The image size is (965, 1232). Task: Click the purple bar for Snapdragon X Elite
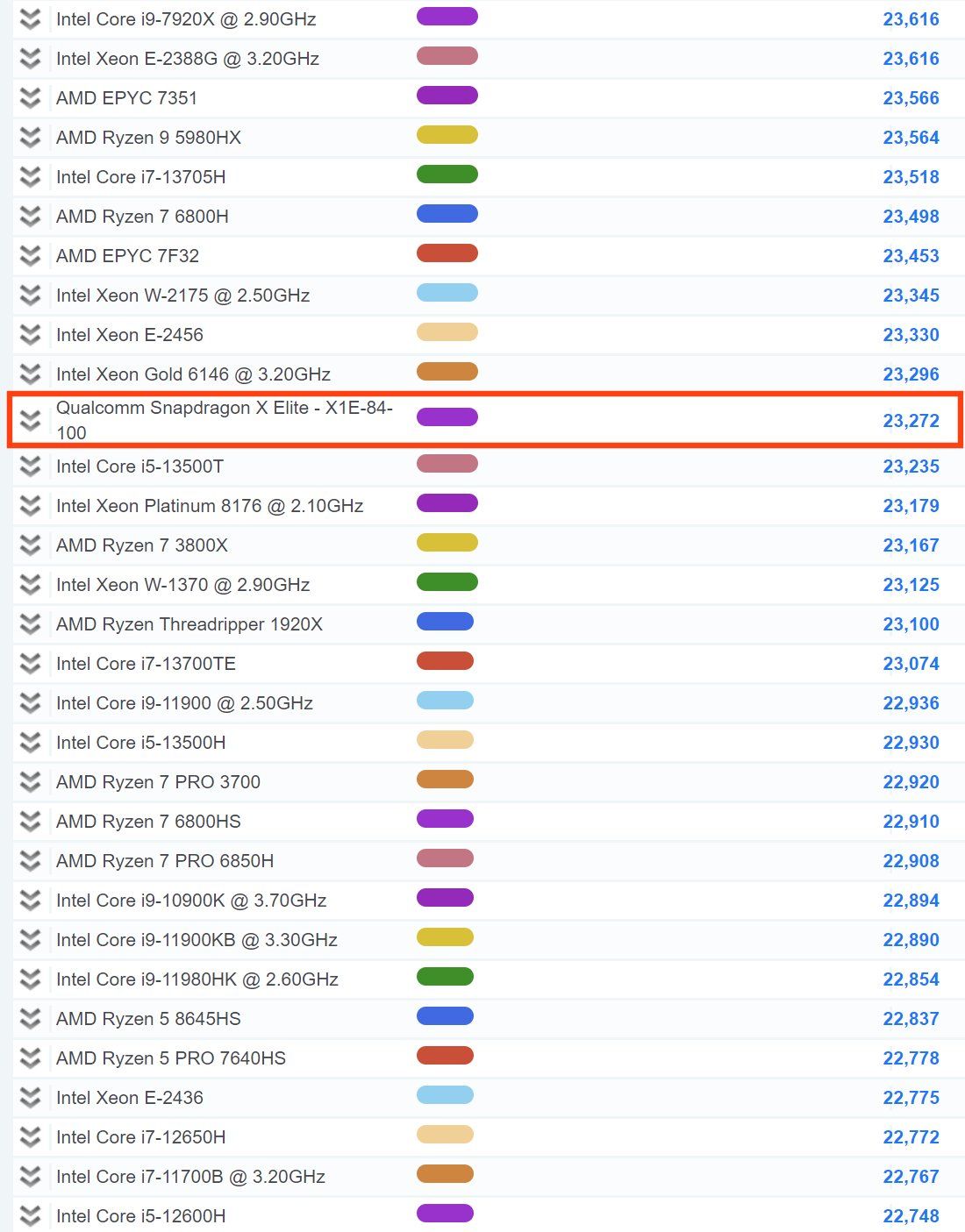[x=447, y=417]
